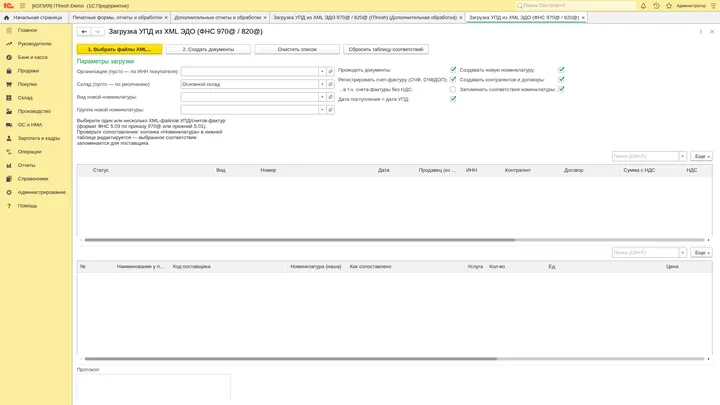Screen dimensions: 720x405
Task: Open the Склад field's open-item icon
Action: (x=330, y=84)
